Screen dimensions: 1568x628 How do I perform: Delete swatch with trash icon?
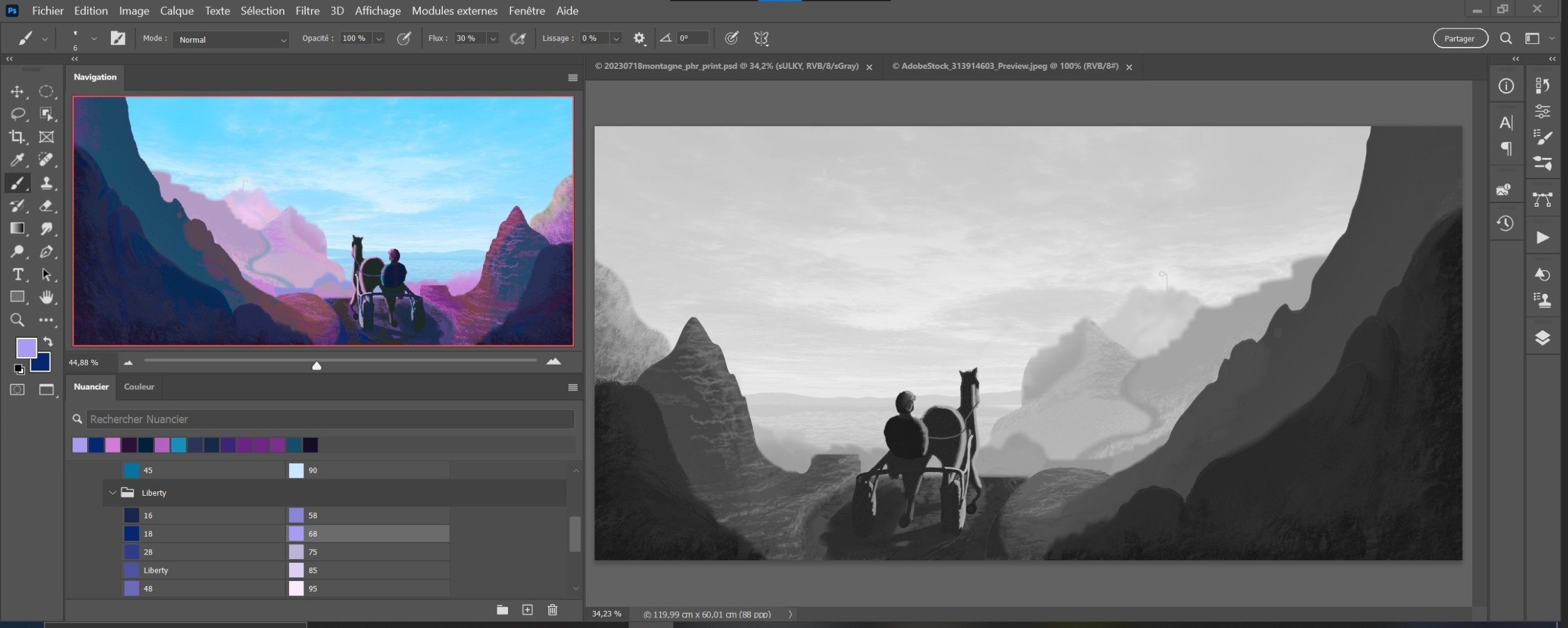[x=552, y=610]
